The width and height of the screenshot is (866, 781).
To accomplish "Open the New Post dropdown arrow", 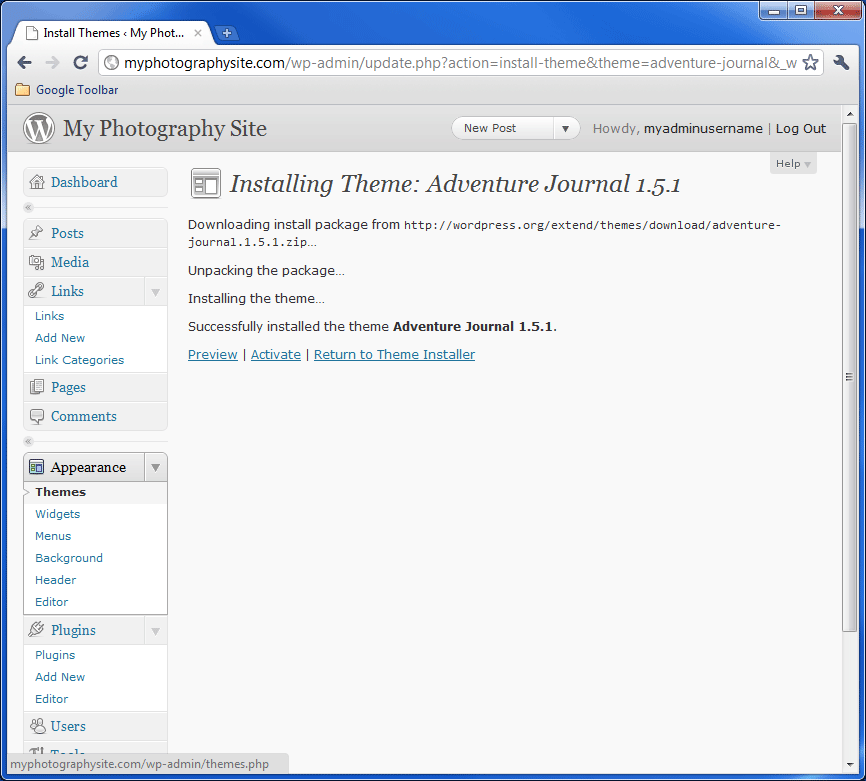I will tap(566, 128).
